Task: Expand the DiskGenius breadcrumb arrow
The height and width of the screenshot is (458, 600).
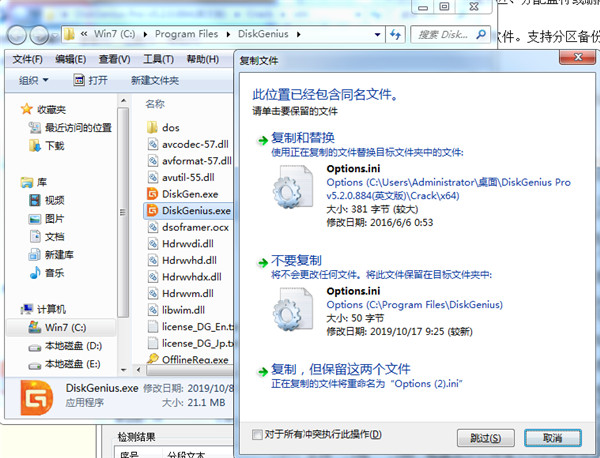Action: pos(298,34)
